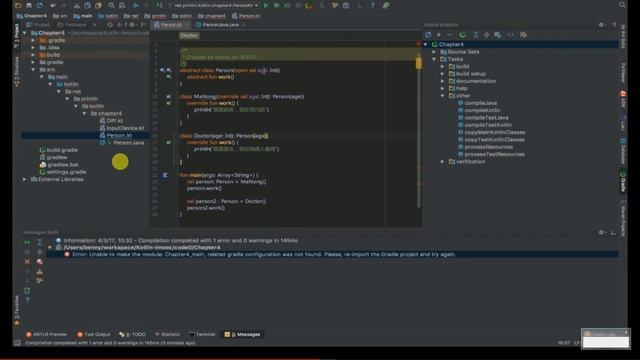640x360 pixels.
Task: Select compileKotlin Gradle task
Action: click(x=482, y=111)
